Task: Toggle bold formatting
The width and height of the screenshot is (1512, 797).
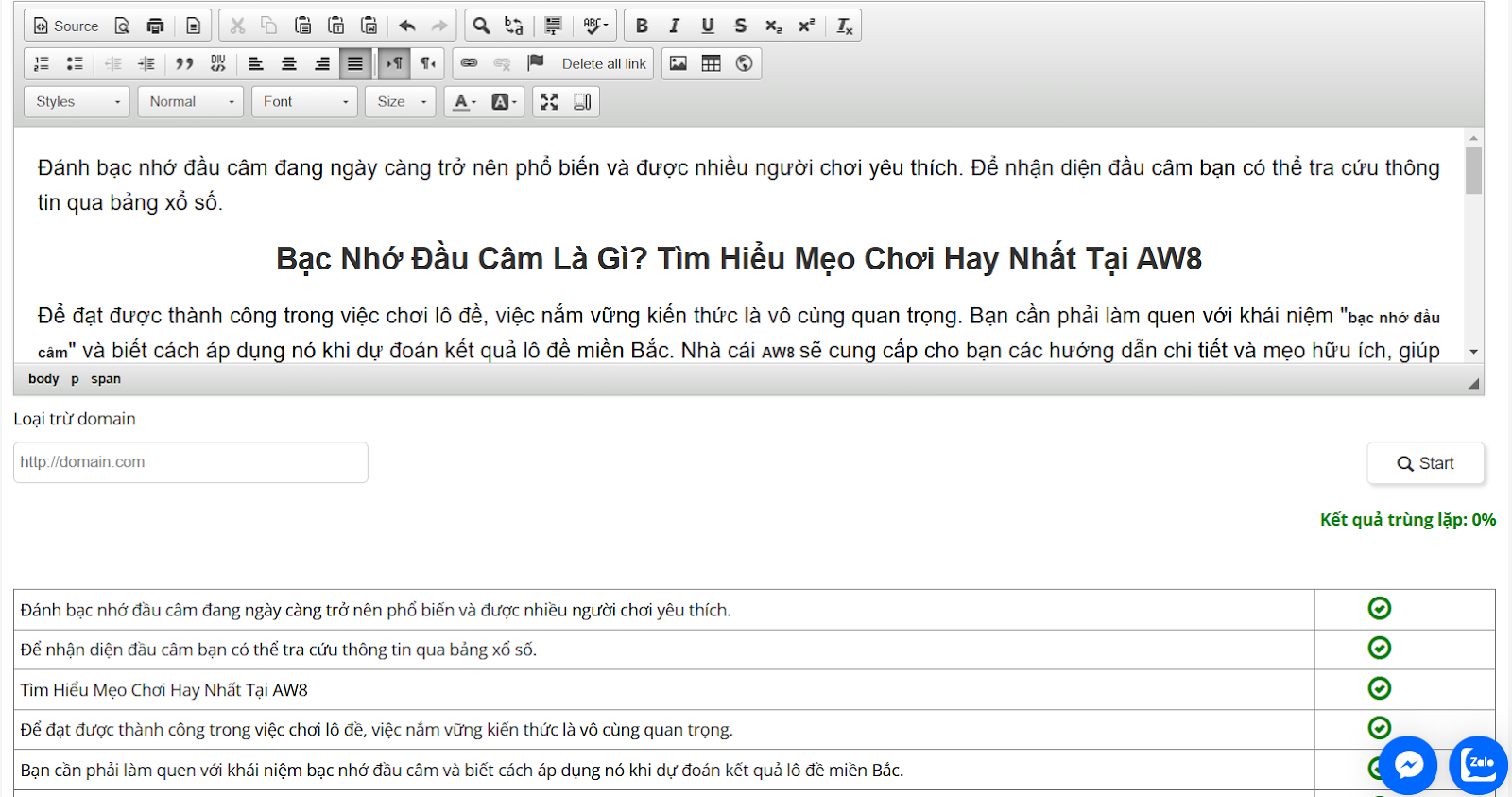Action: [642, 26]
